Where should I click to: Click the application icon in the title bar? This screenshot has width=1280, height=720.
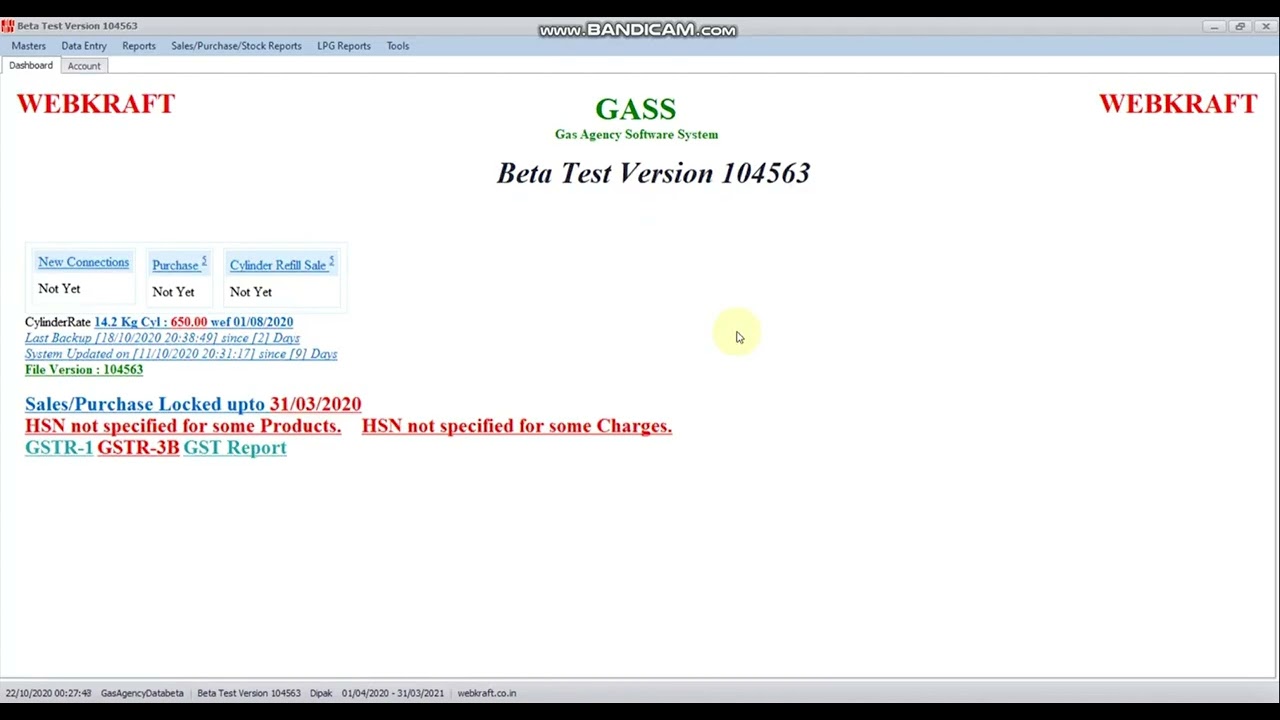(x=8, y=26)
